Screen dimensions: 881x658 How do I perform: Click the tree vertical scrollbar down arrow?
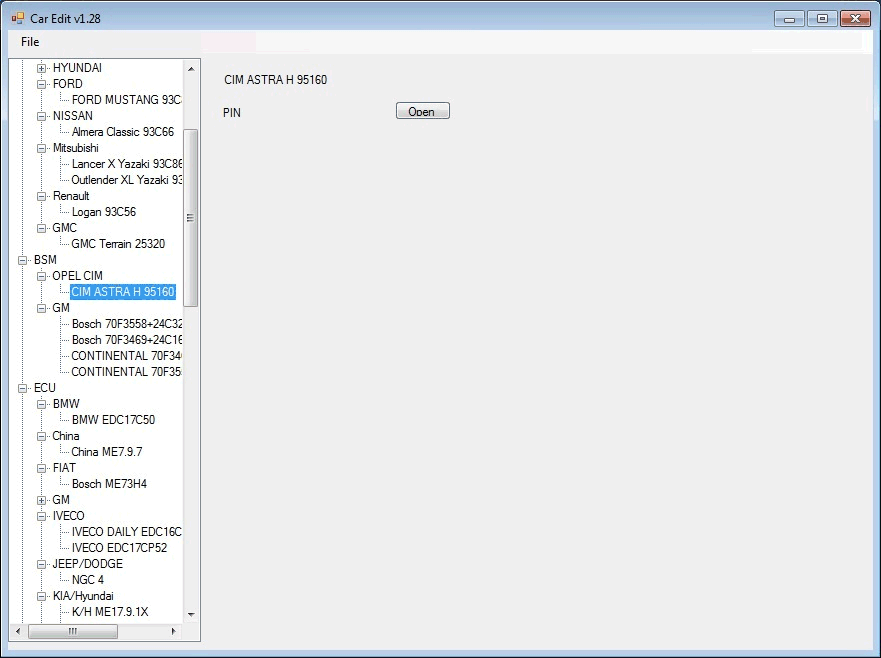tap(191, 615)
